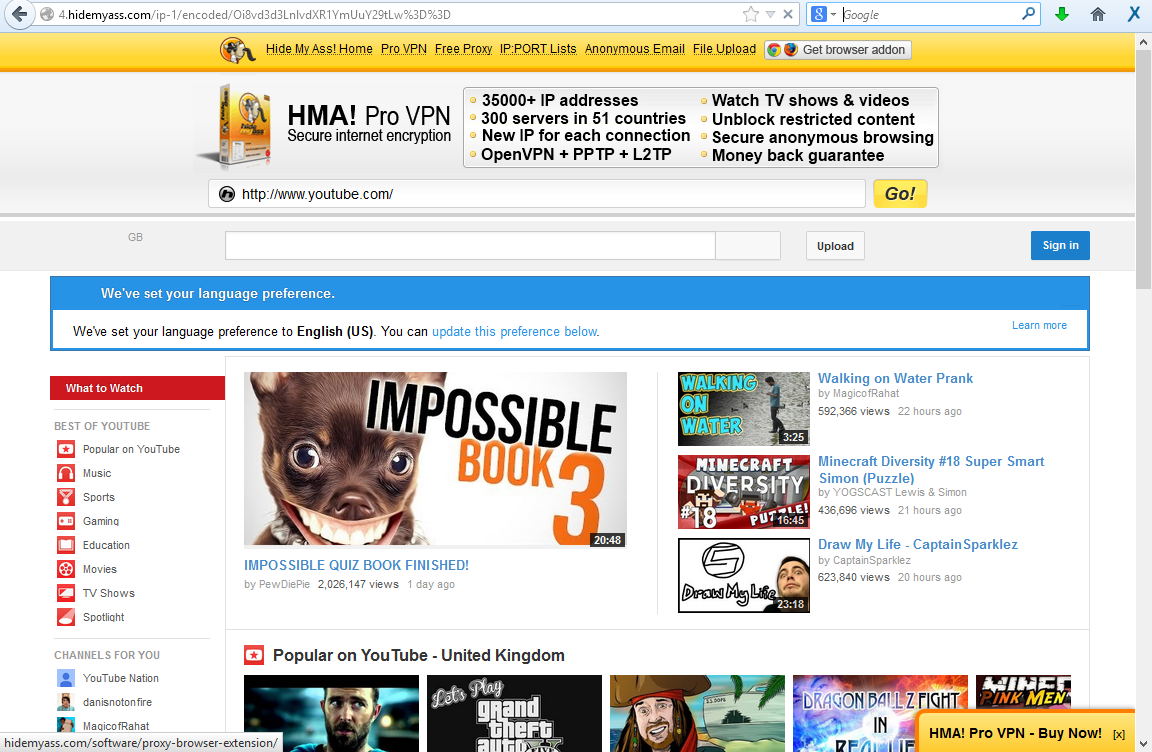
Task: Open the Music headphones icon
Action: click(x=66, y=473)
